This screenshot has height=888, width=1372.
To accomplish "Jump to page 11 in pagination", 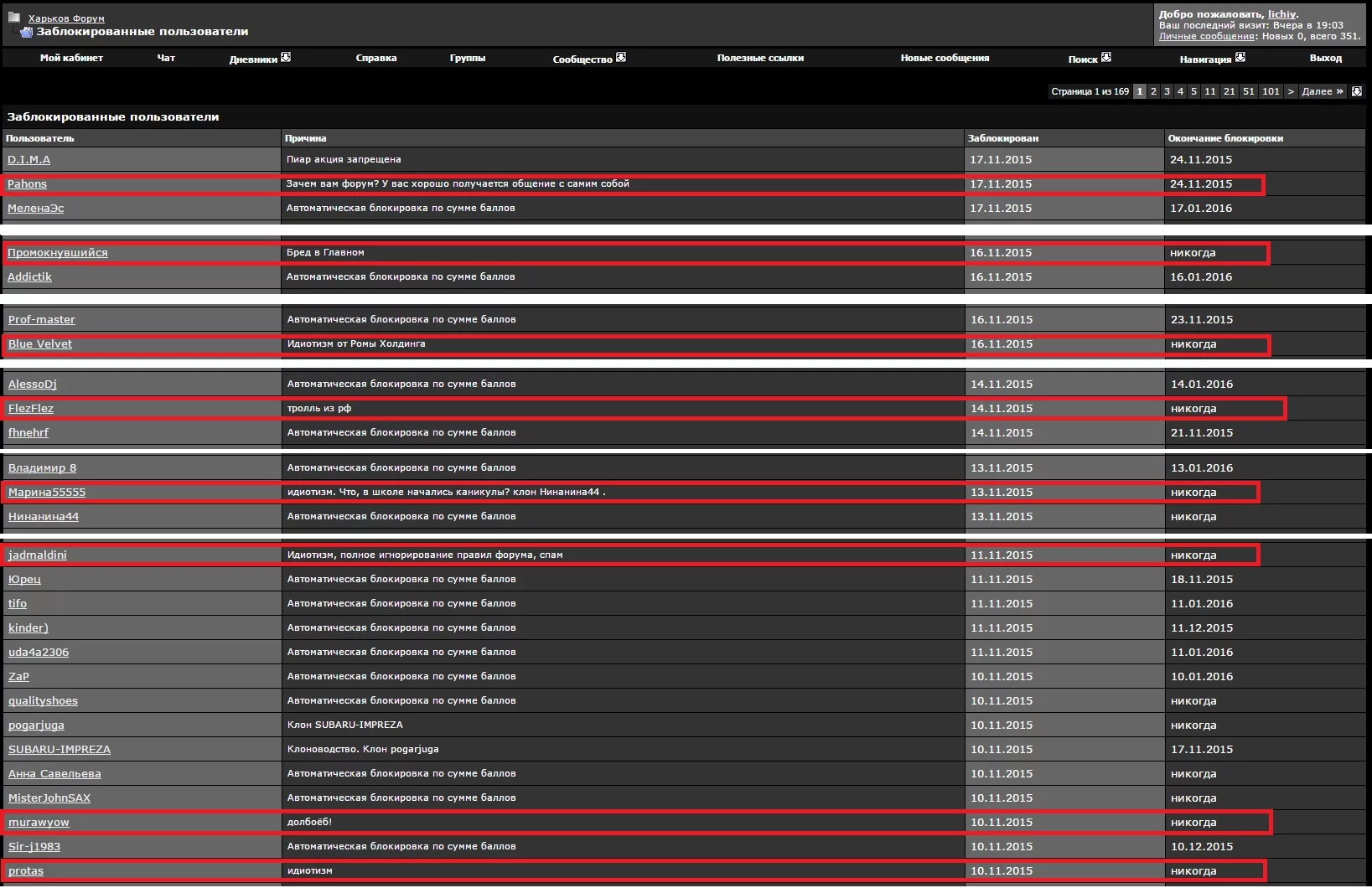I will [x=1210, y=91].
